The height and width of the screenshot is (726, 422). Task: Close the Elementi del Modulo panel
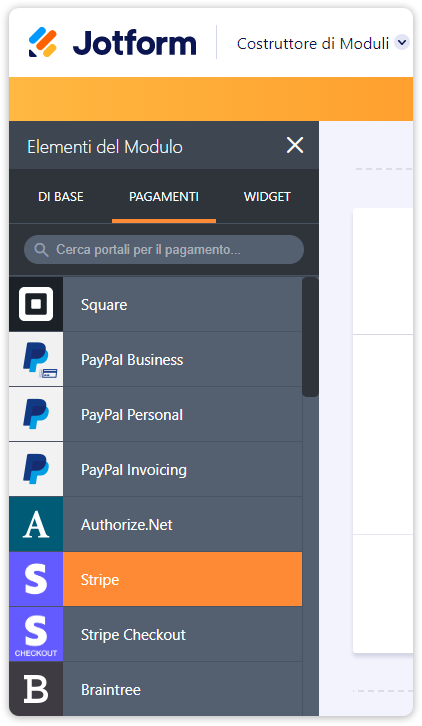pyautogui.click(x=295, y=145)
